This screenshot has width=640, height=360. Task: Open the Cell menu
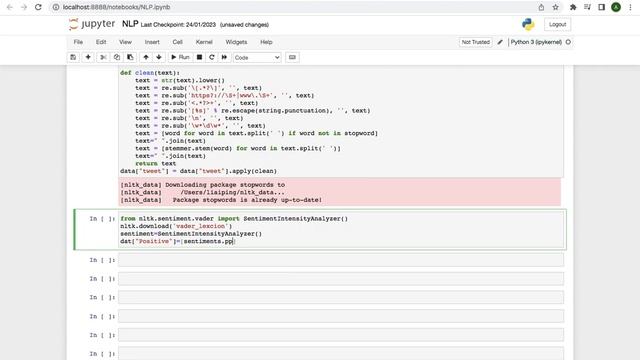point(177,42)
